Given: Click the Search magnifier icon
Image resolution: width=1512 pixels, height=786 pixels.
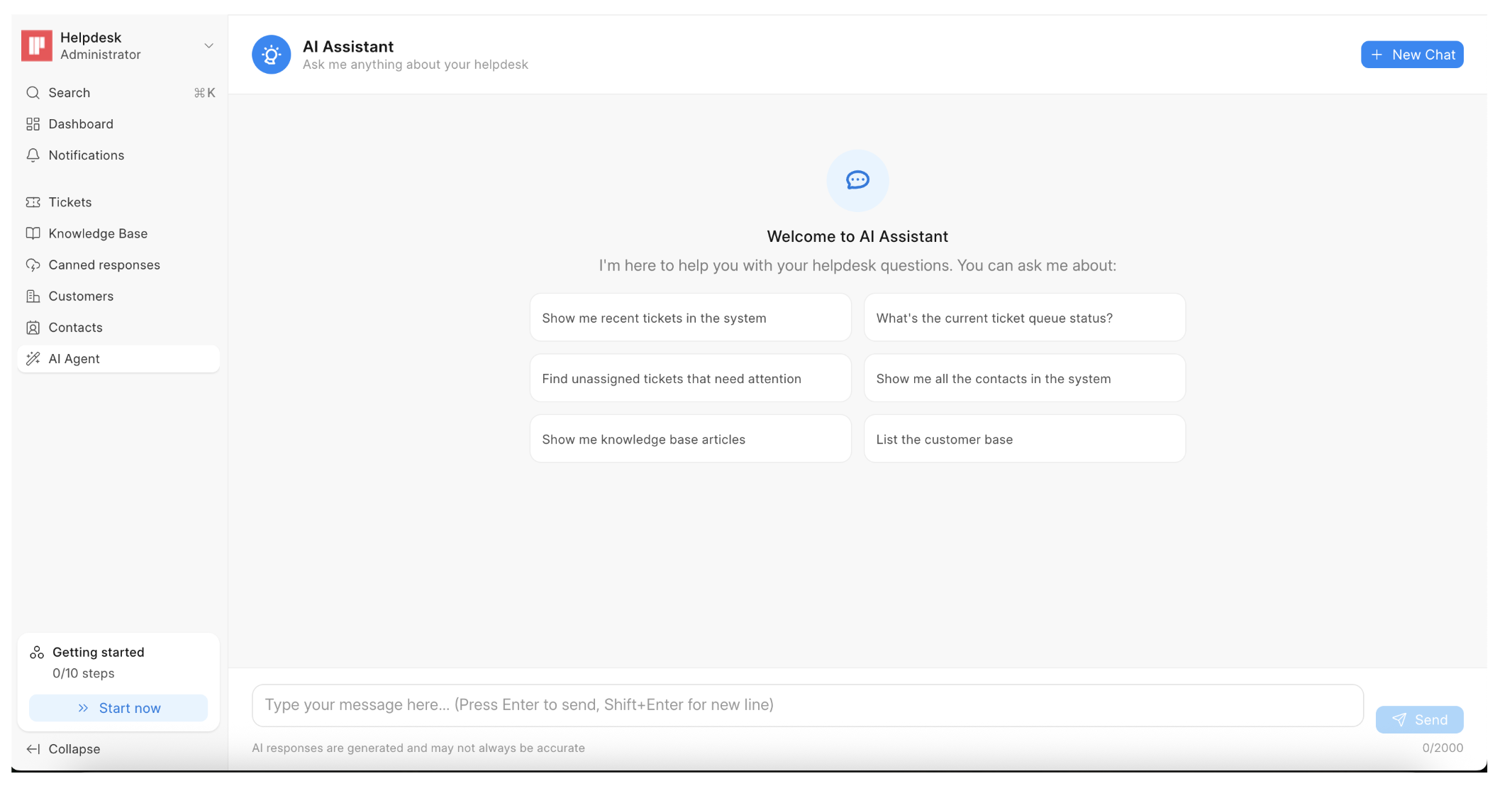Looking at the screenshot, I should pyautogui.click(x=33, y=93).
